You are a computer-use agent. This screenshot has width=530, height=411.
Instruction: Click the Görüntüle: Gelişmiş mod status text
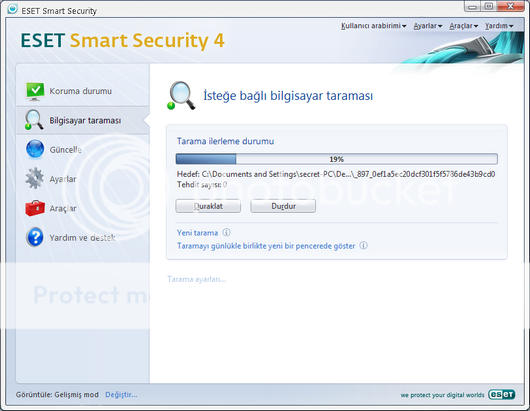pyautogui.click(x=57, y=394)
